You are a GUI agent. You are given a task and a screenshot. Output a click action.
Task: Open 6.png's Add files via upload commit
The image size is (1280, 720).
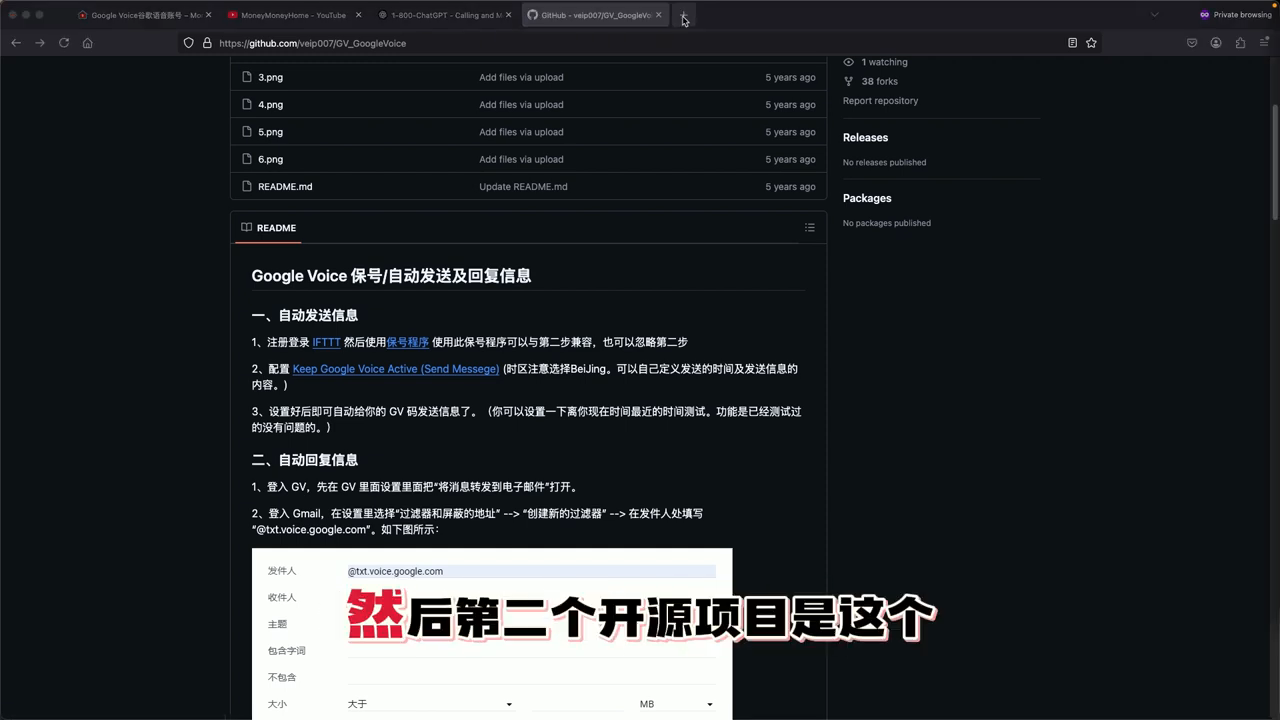click(x=521, y=159)
